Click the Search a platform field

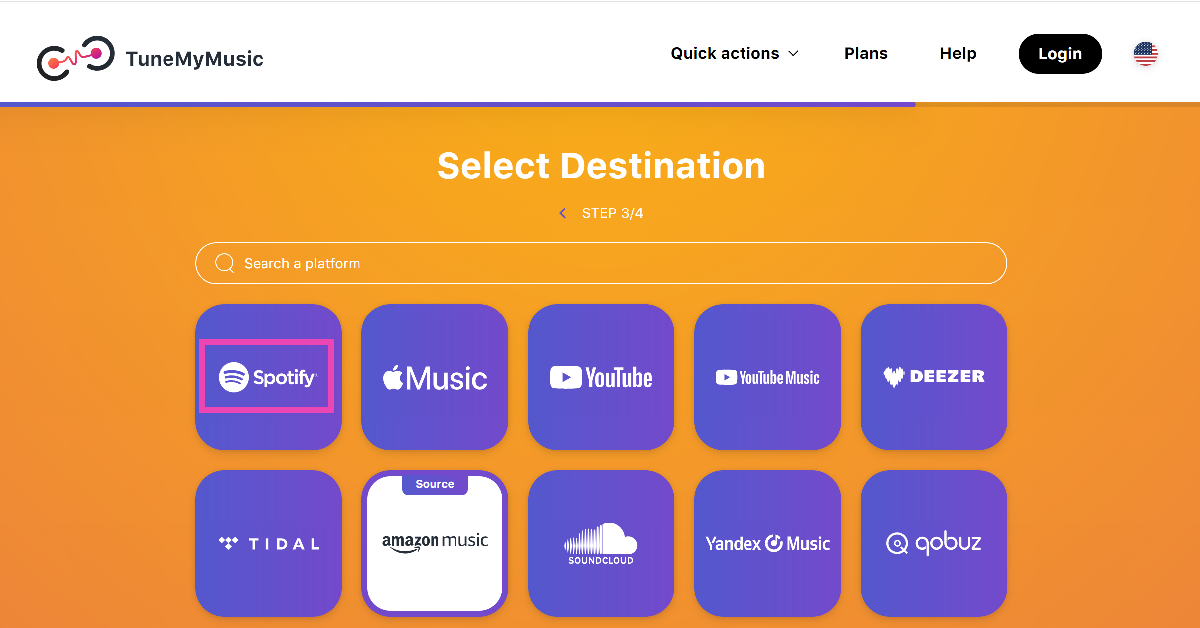point(600,263)
